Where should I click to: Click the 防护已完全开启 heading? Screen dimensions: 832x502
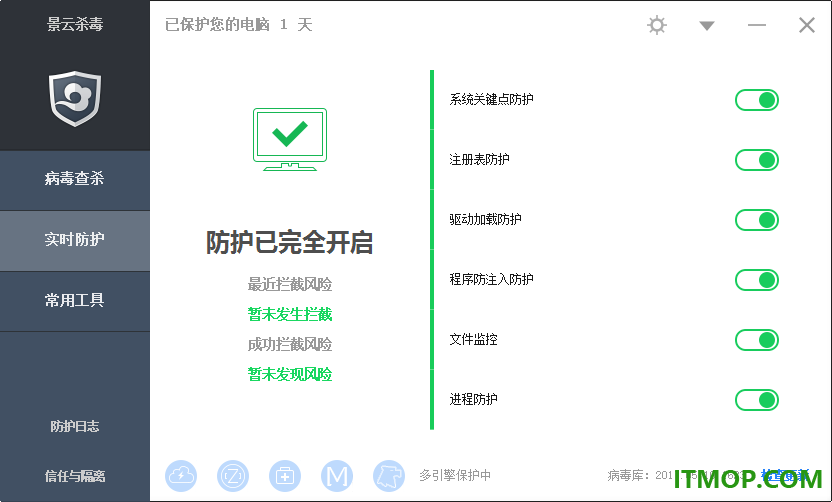tap(289, 243)
